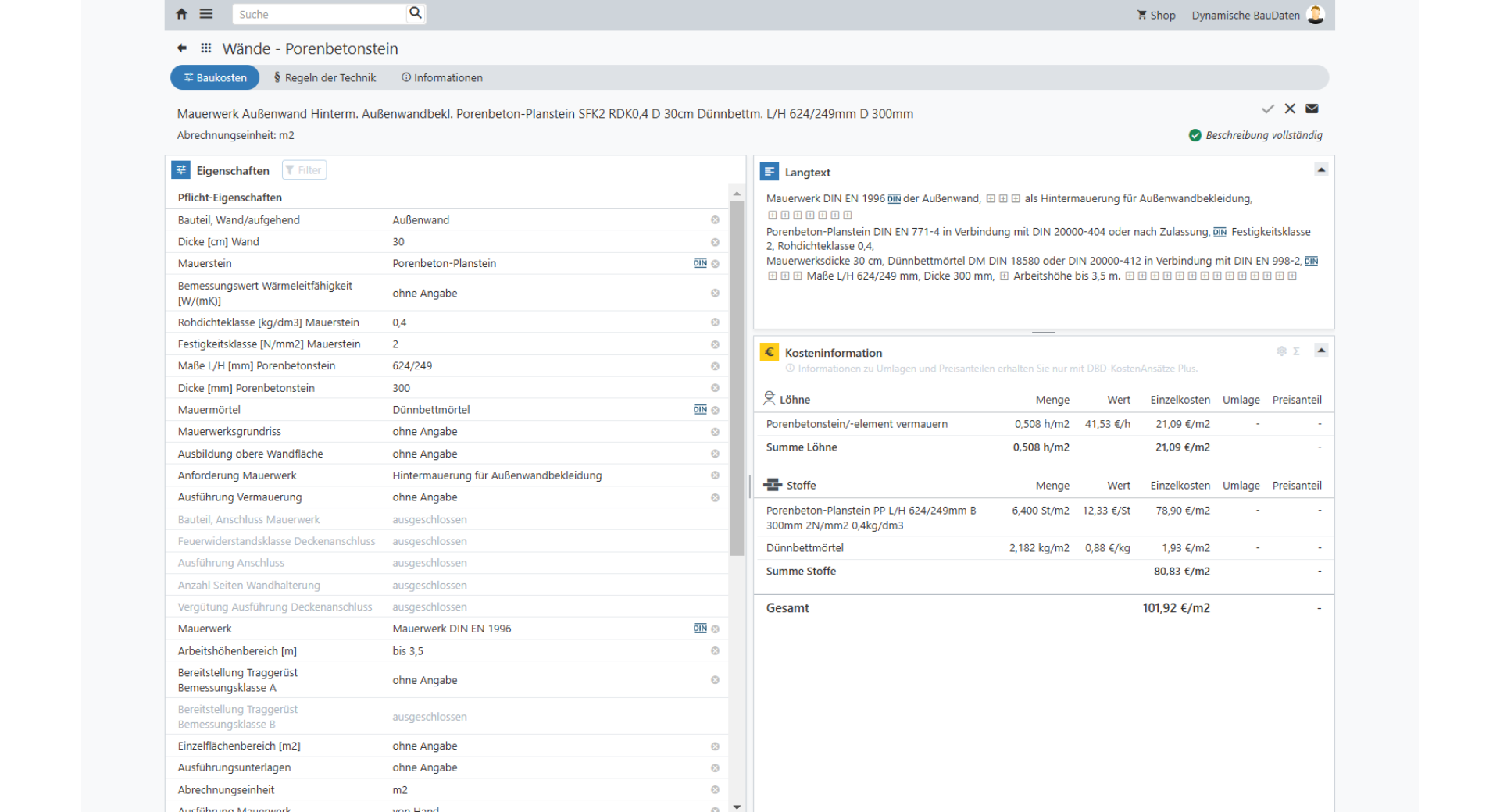Viewport: 1500px width, 812px height.
Task: Open the cost settings gear icon
Action: point(1281,351)
